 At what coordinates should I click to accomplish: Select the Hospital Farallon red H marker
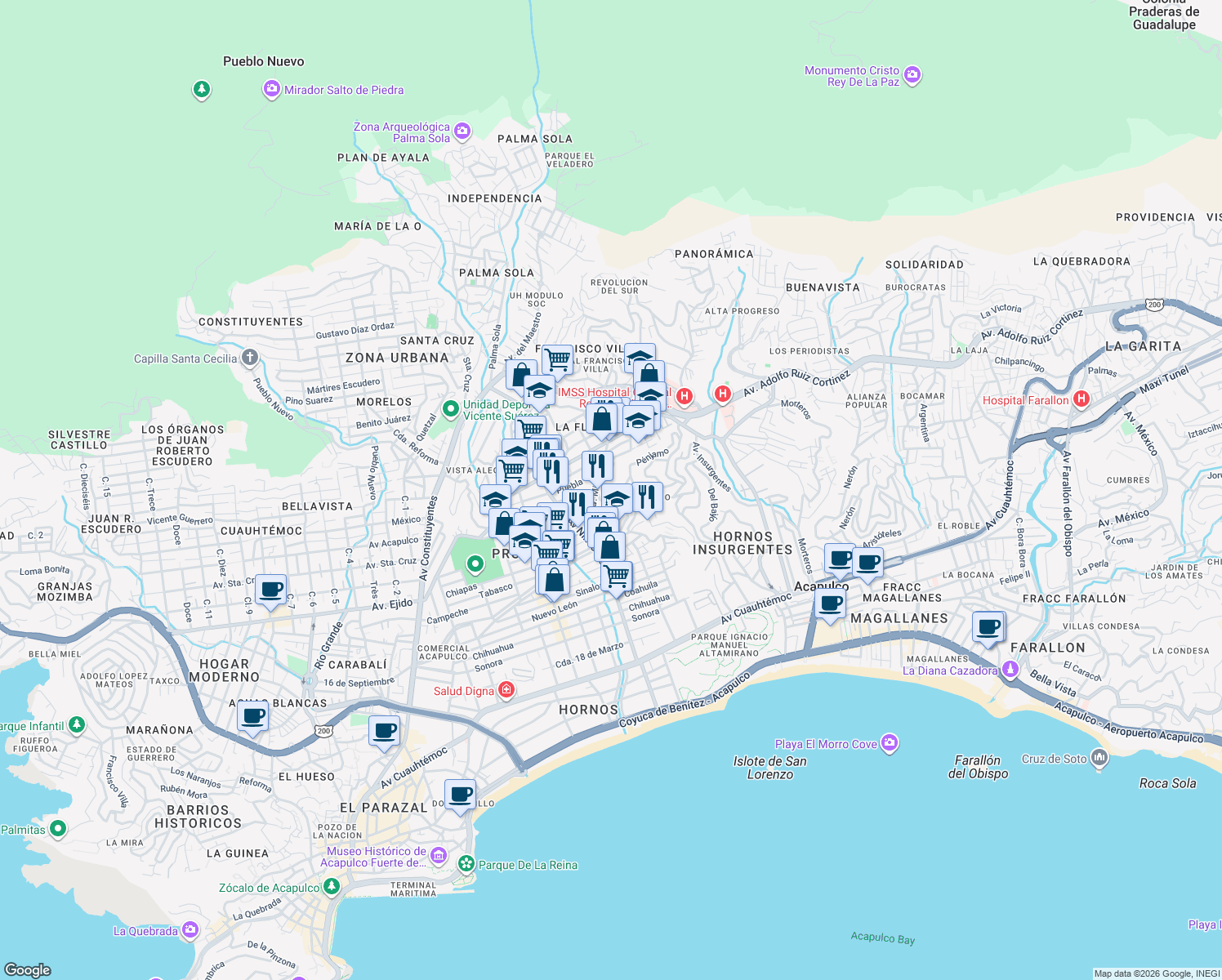1082,399
